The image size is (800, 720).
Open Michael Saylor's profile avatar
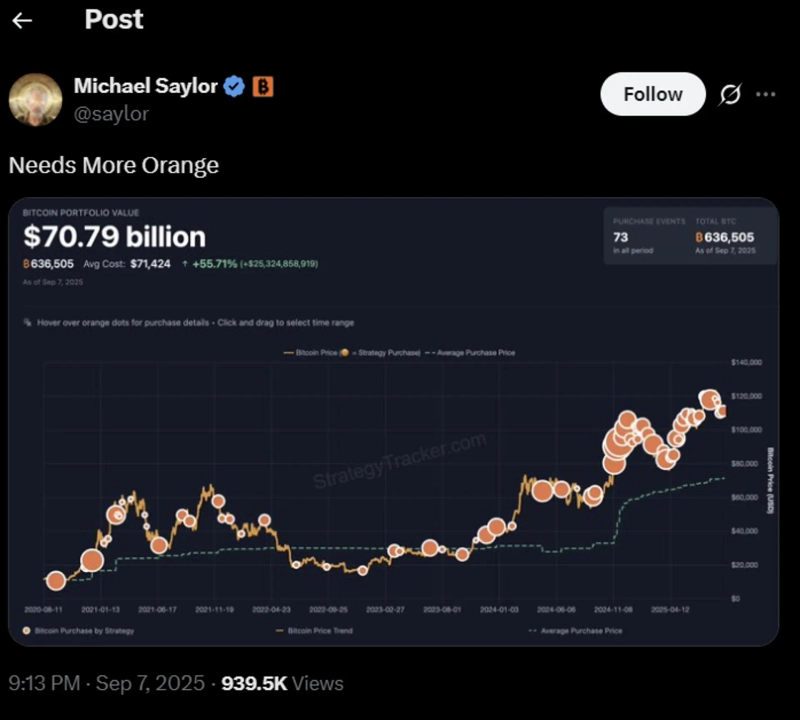pos(36,99)
